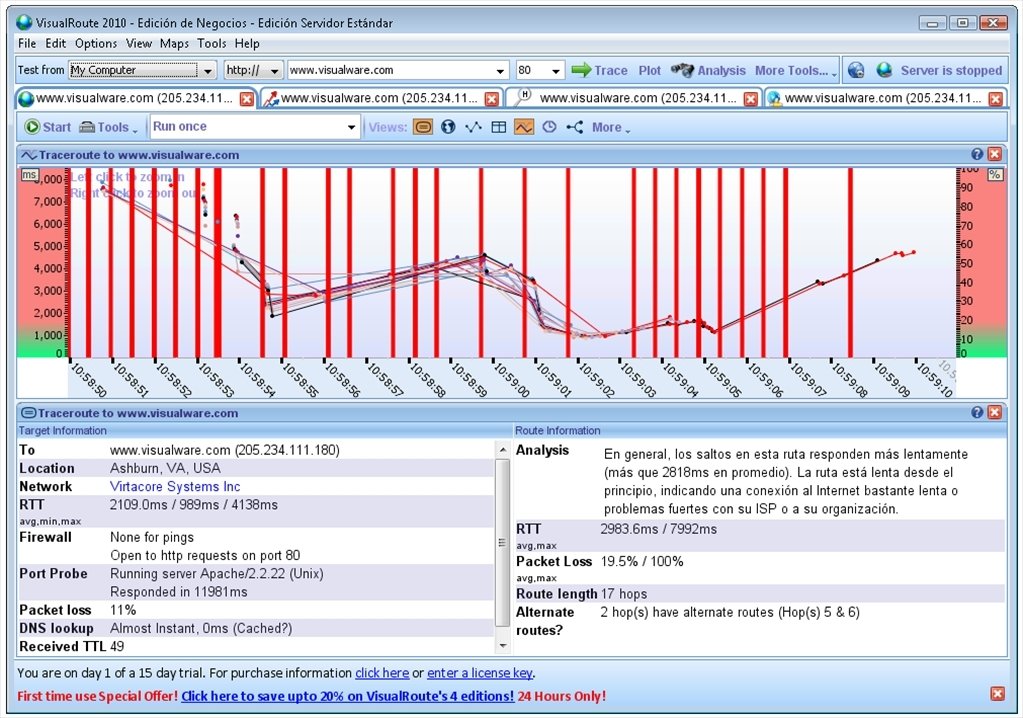1023x718 pixels.
Task: Open the enter a license key link
Action: [x=480, y=673]
